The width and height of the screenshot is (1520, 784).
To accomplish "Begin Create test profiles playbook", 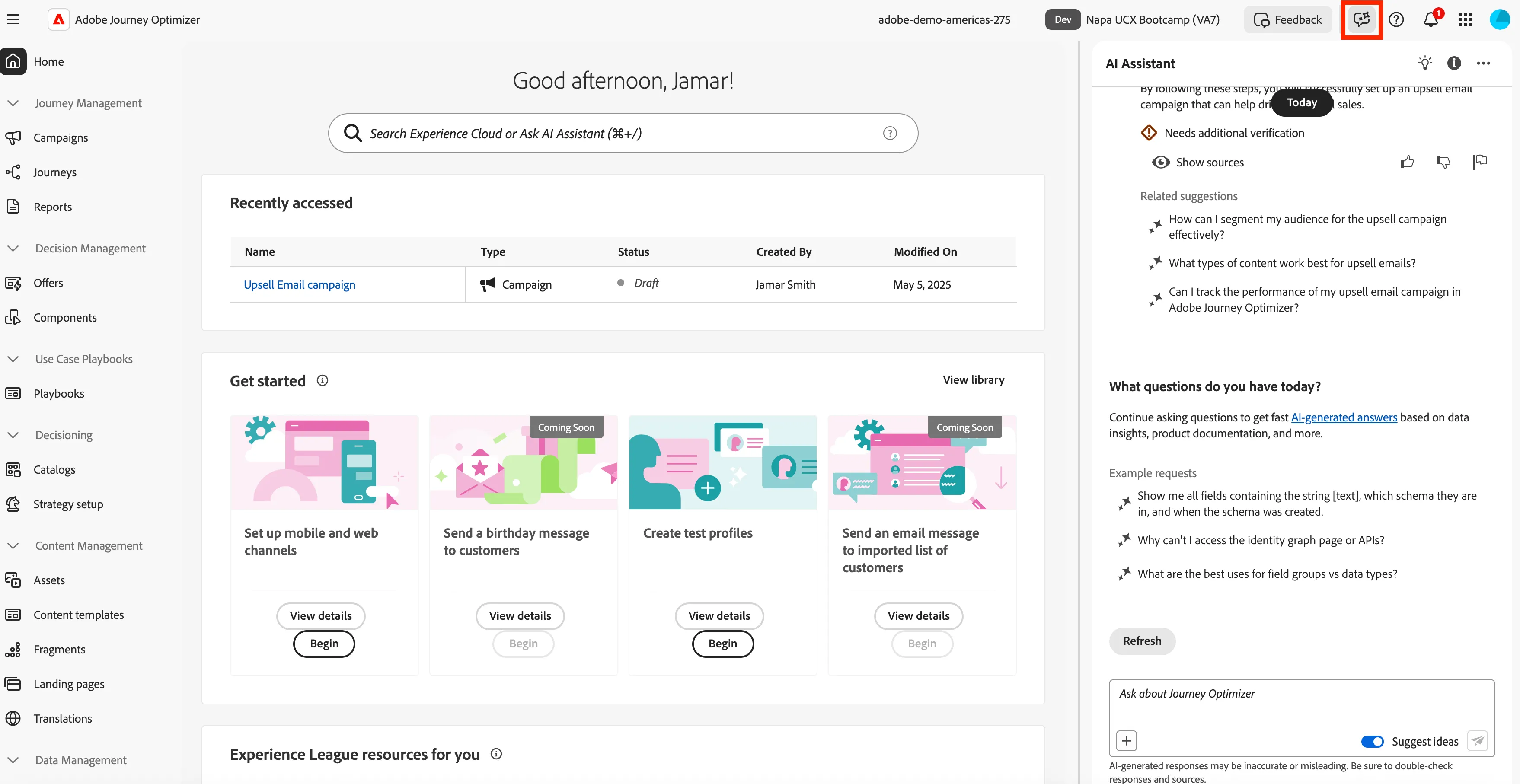I will (x=722, y=643).
